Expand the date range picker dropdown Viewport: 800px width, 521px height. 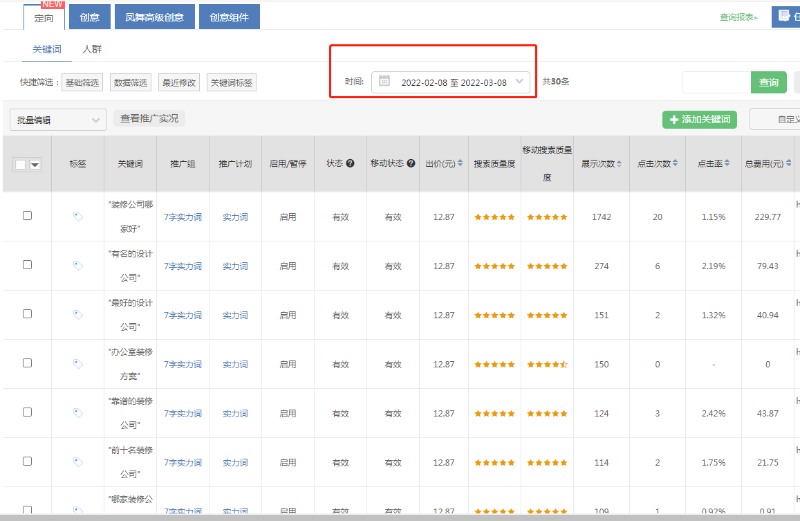520,82
